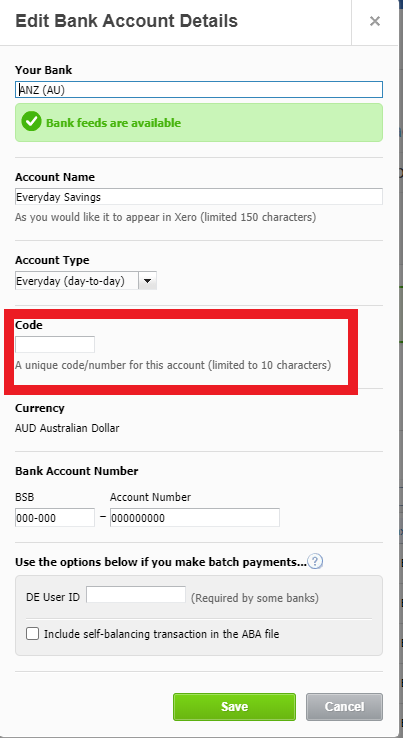403x738 pixels.
Task: Click the AUD Australian Dollar currency text
Action: point(67,428)
